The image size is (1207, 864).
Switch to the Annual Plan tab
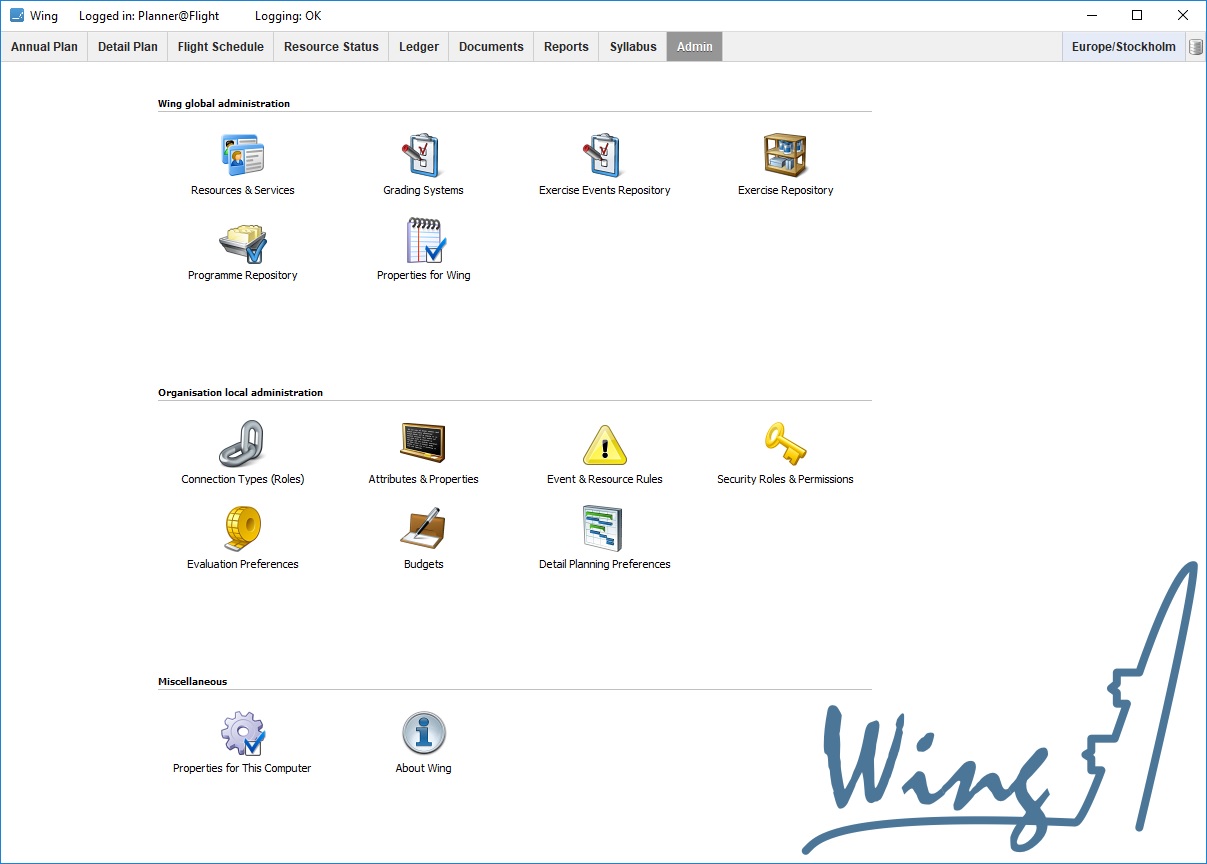[x=44, y=47]
